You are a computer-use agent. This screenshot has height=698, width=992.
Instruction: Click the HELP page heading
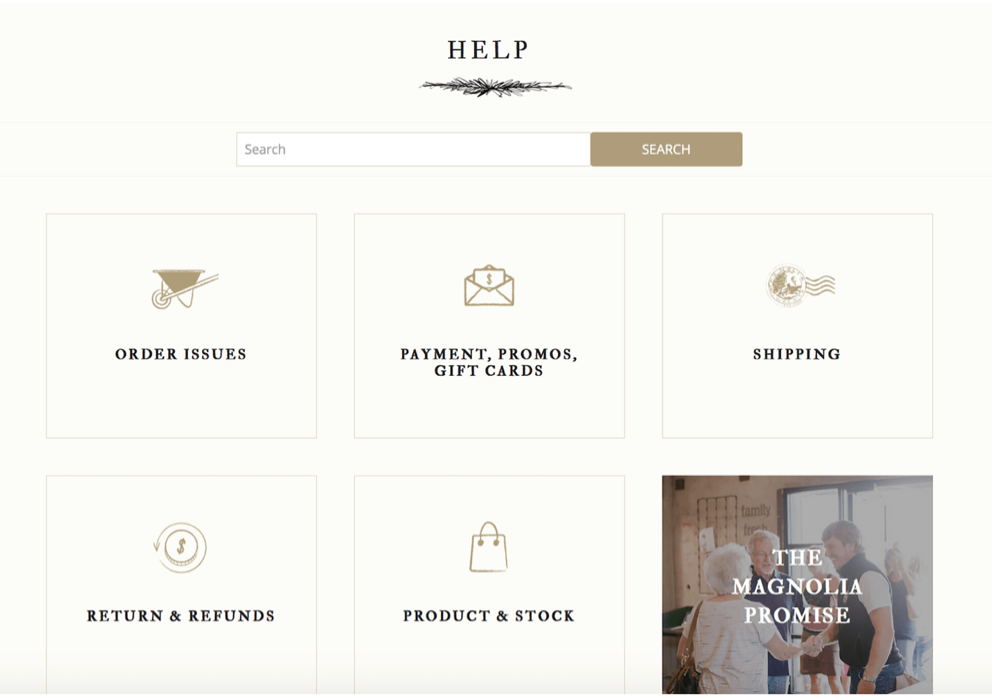tap(488, 51)
